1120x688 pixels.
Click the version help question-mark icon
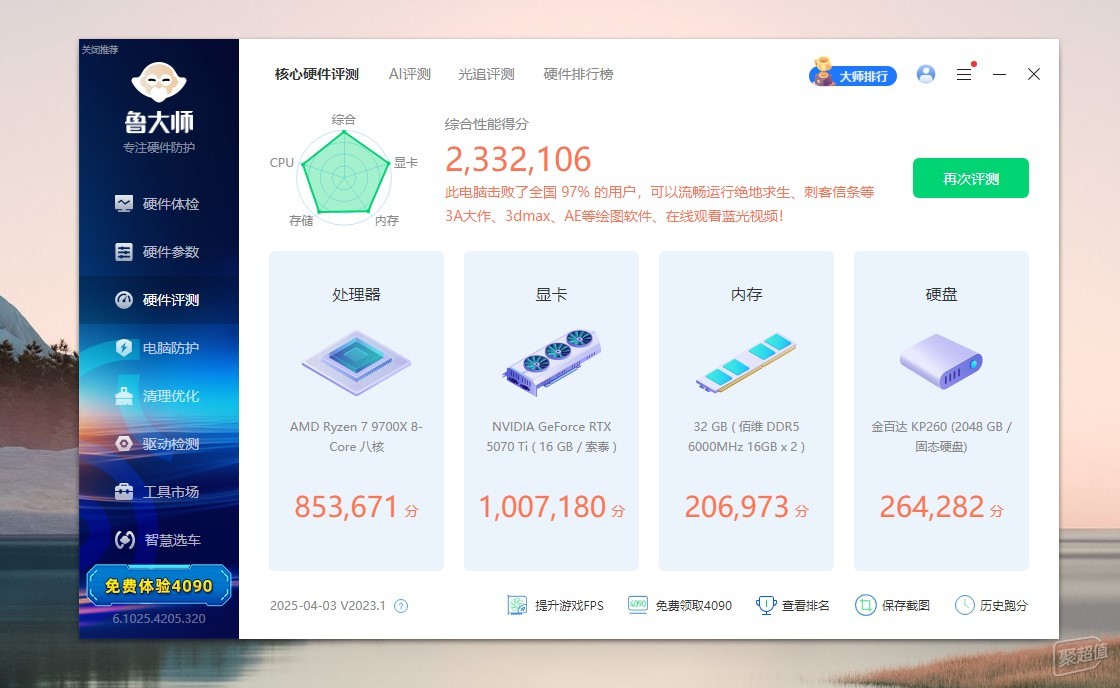coord(401,606)
